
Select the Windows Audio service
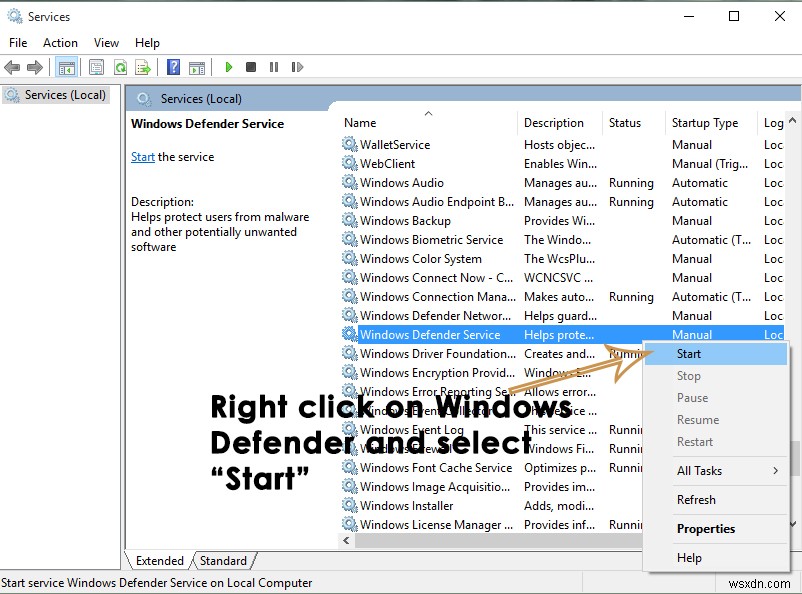click(x=399, y=182)
